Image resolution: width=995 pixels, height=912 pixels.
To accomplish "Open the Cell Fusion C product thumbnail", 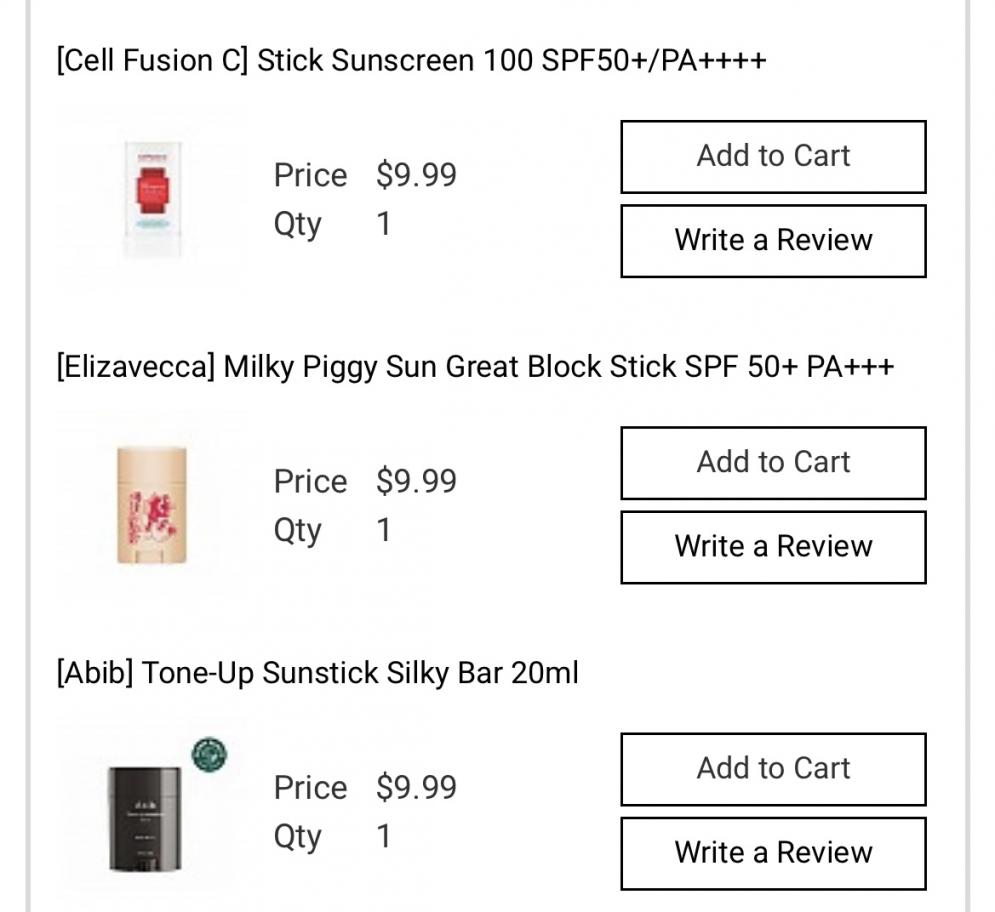I will click(153, 201).
